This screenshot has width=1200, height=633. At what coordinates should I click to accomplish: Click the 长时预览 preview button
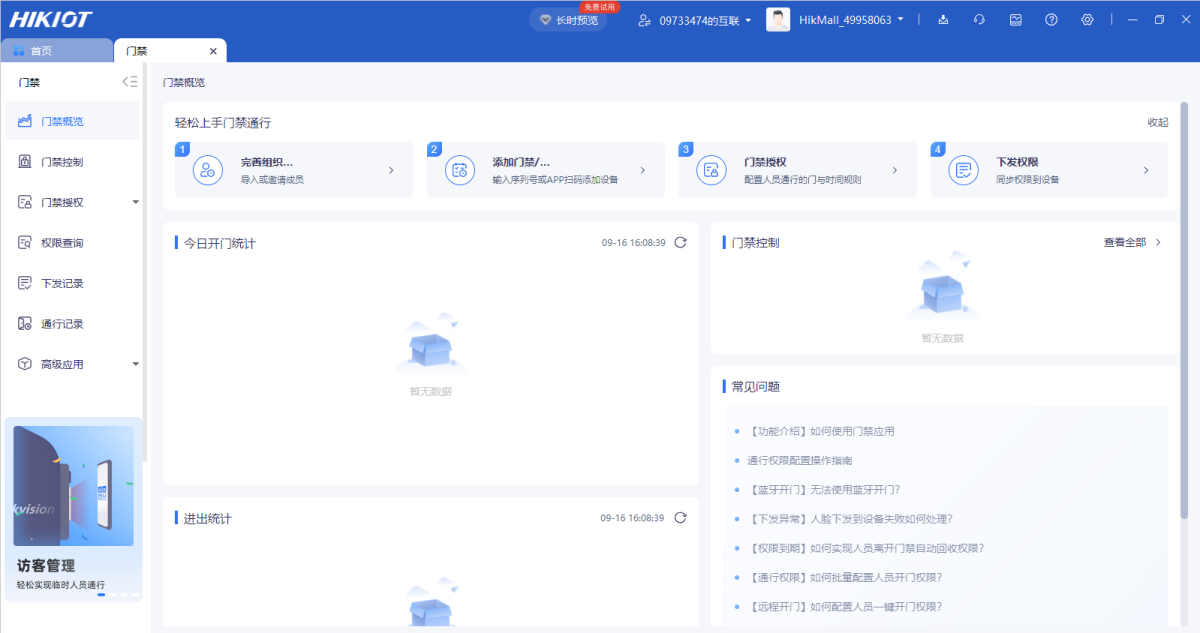[568, 18]
